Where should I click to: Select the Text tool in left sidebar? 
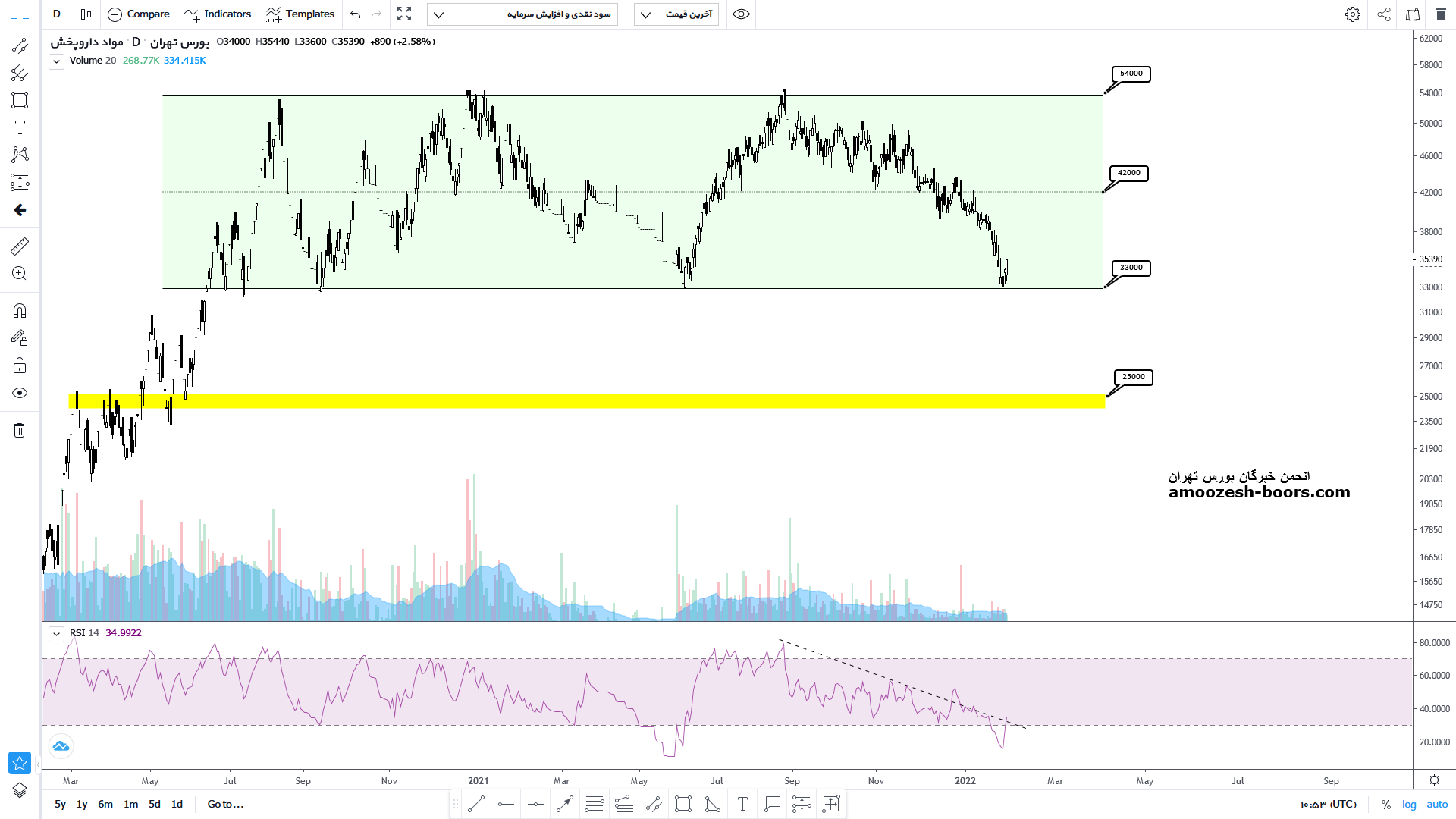click(20, 127)
